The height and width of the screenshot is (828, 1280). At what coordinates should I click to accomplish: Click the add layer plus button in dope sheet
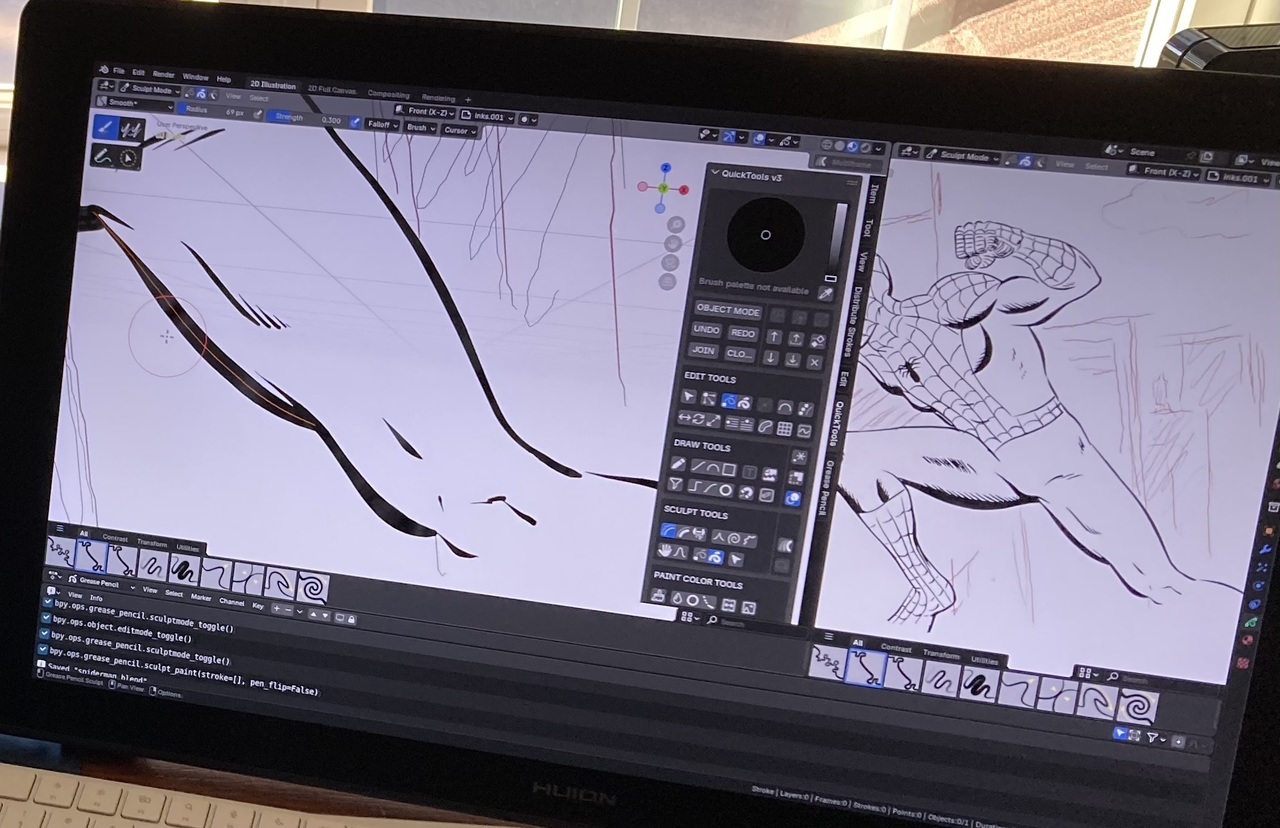click(x=276, y=608)
